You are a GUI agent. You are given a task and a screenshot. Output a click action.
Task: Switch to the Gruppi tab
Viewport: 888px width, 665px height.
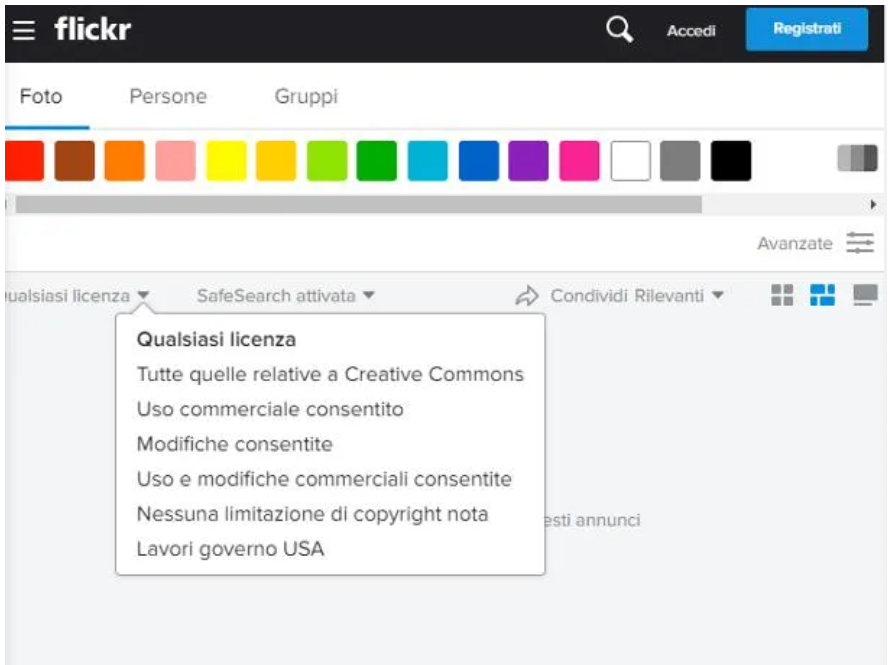click(306, 96)
